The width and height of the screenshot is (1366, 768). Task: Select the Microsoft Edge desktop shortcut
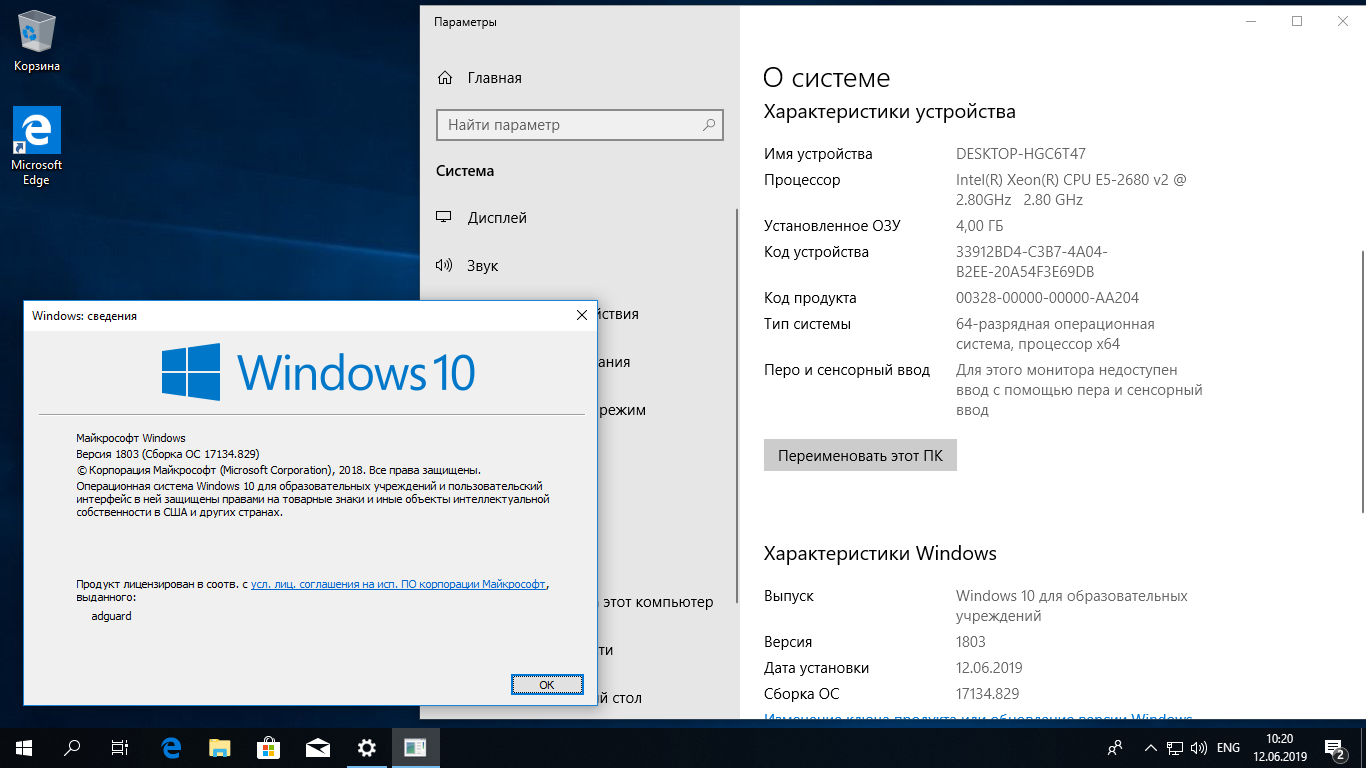pyautogui.click(x=37, y=147)
